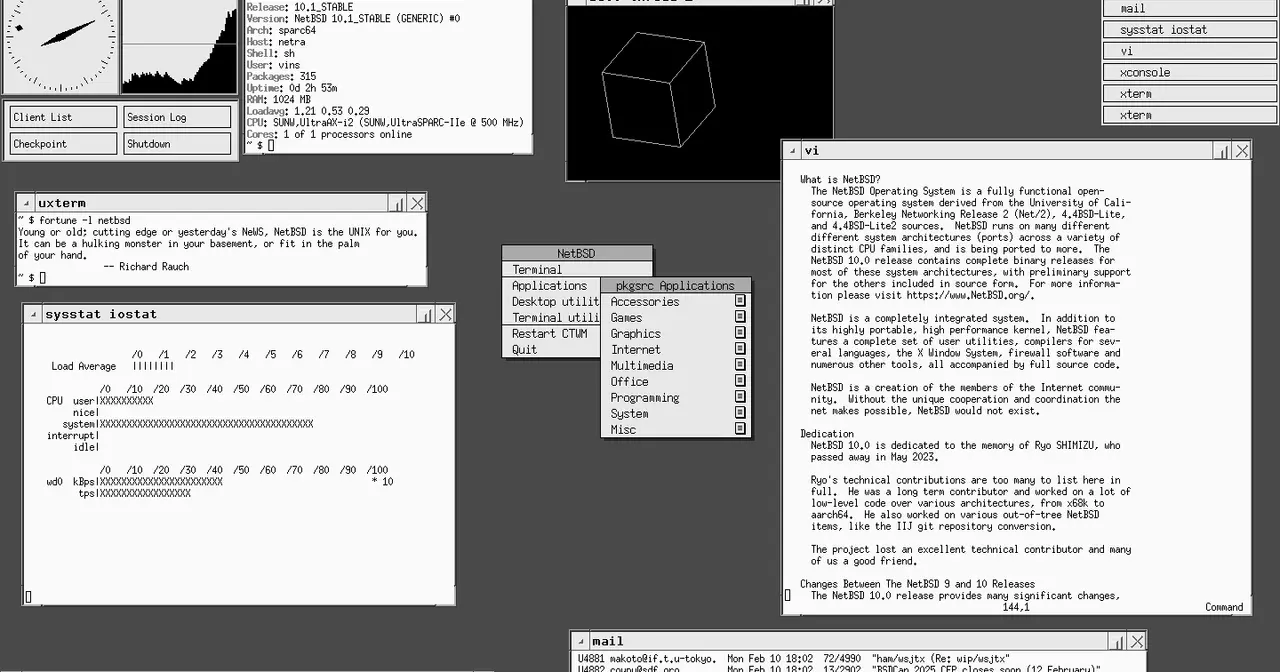Viewport: 1280px width, 672px height.
Task: Click the 'system' CPU bar row
Action: [x=187, y=424]
